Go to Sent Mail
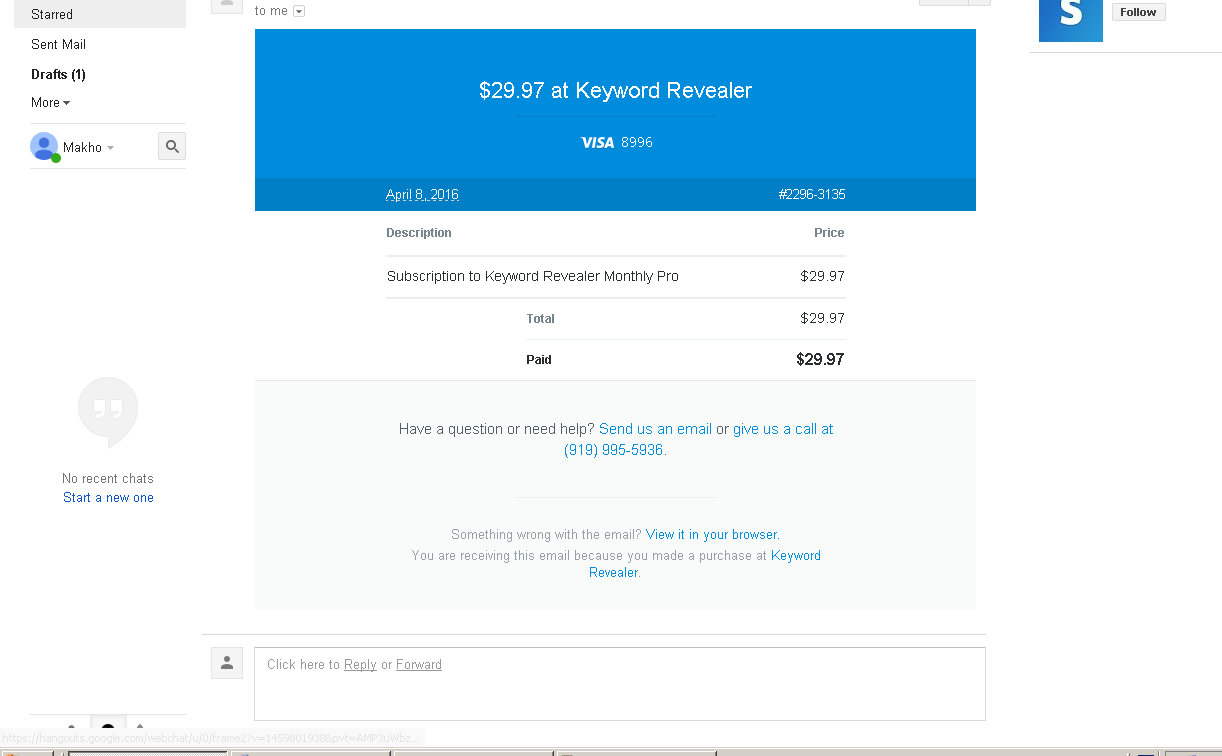Screen dimensions: 1222x756 coord(58,44)
